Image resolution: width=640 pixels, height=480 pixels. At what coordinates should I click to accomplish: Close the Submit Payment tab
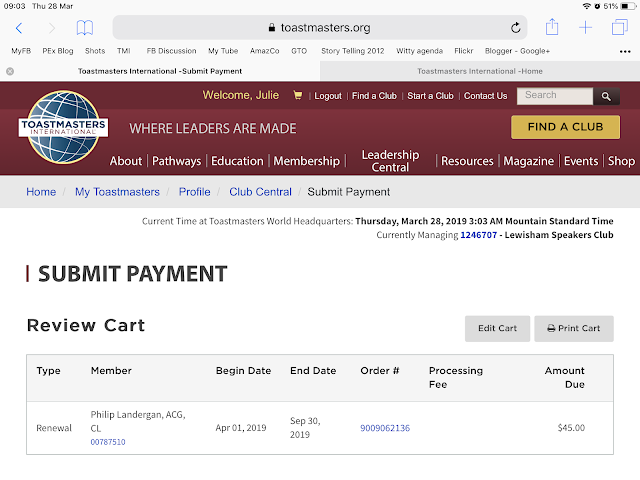[10, 71]
